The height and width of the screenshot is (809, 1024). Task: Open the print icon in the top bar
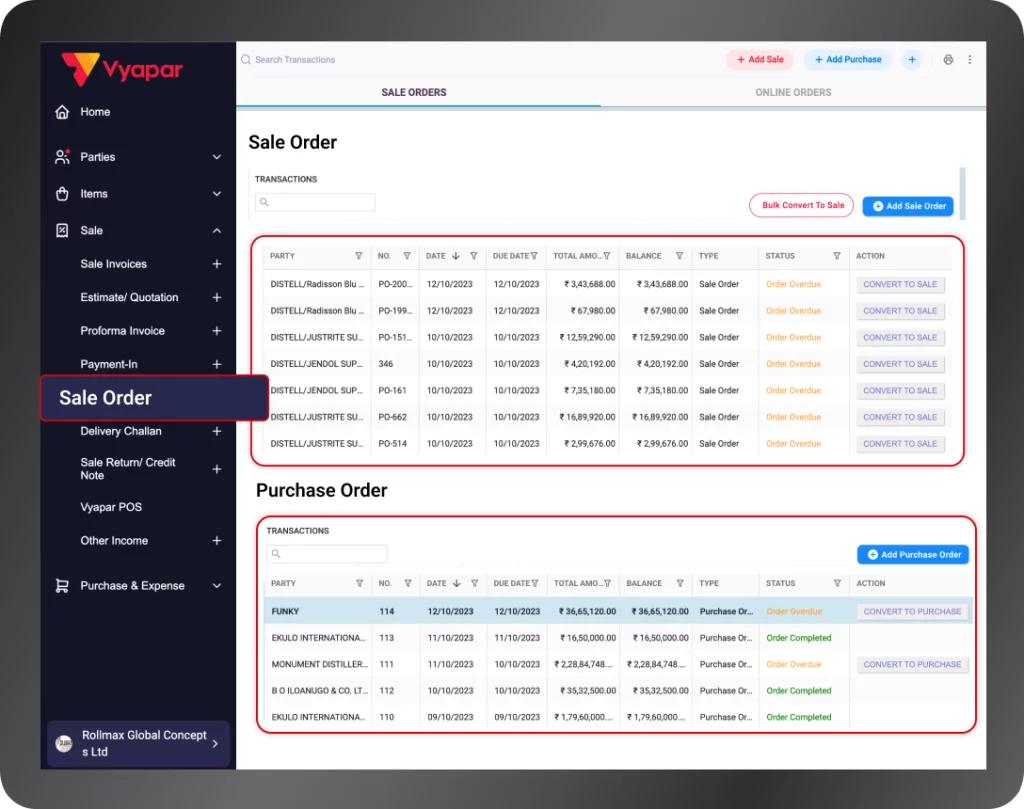click(x=948, y=59)
